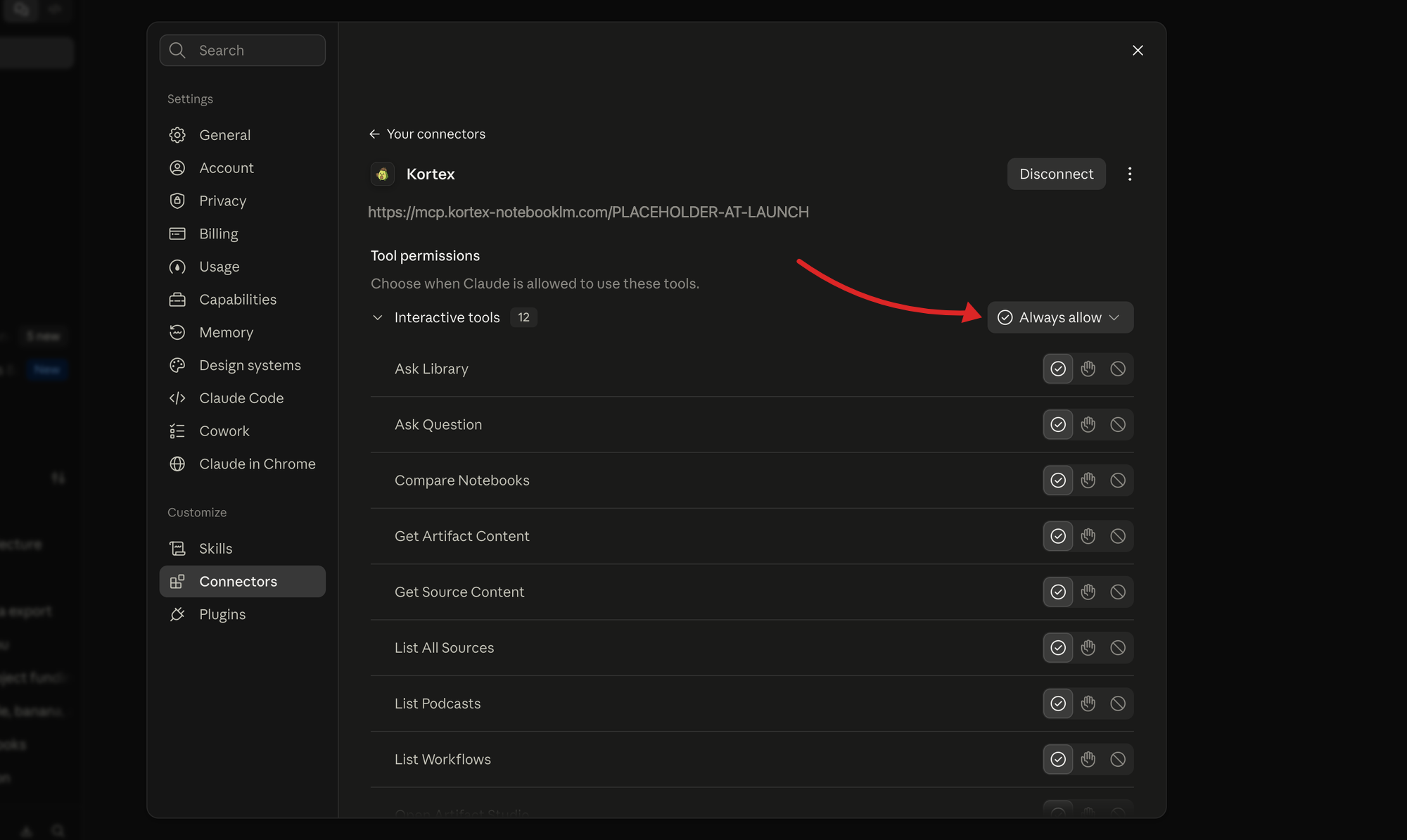Screen dimensions: 1407x840
Task: Always allow Ask Library tool
Action: (1058, 369)
